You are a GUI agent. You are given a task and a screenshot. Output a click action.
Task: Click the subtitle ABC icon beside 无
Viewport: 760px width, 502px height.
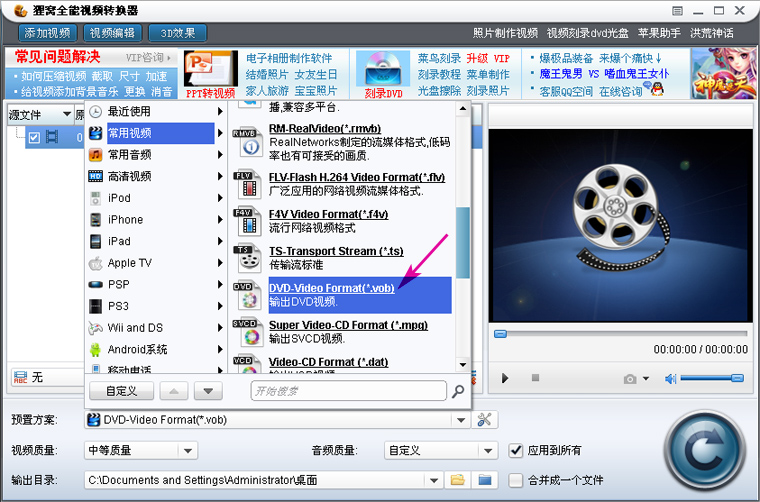[x=20, y=377]
